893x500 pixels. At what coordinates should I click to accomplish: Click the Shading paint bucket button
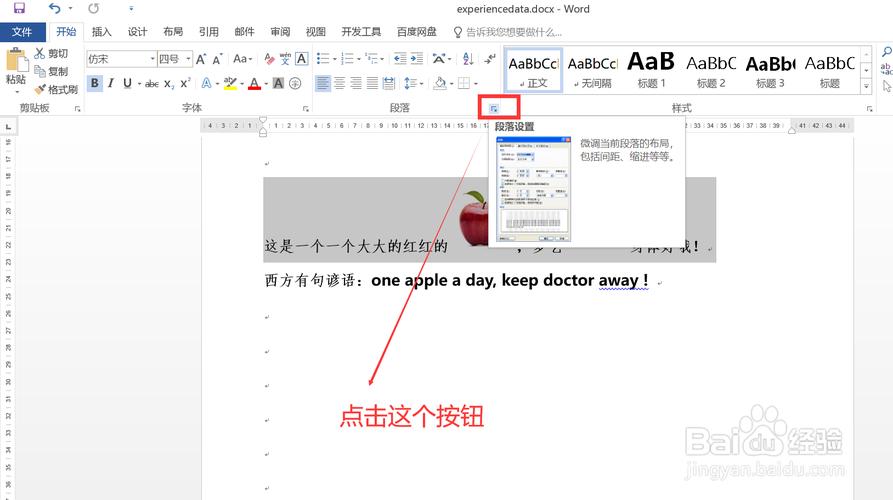click(440, 83)
